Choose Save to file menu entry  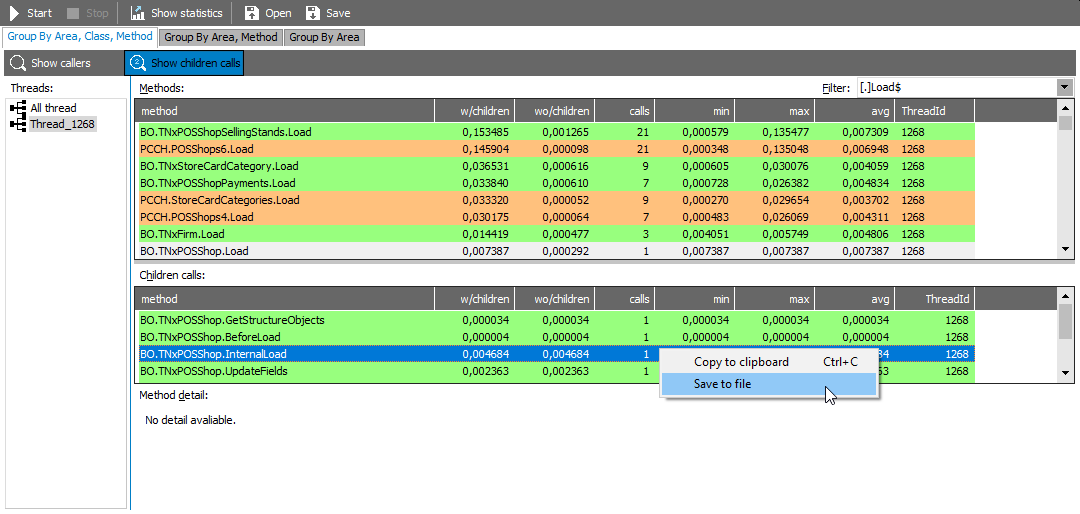point(722,384)
